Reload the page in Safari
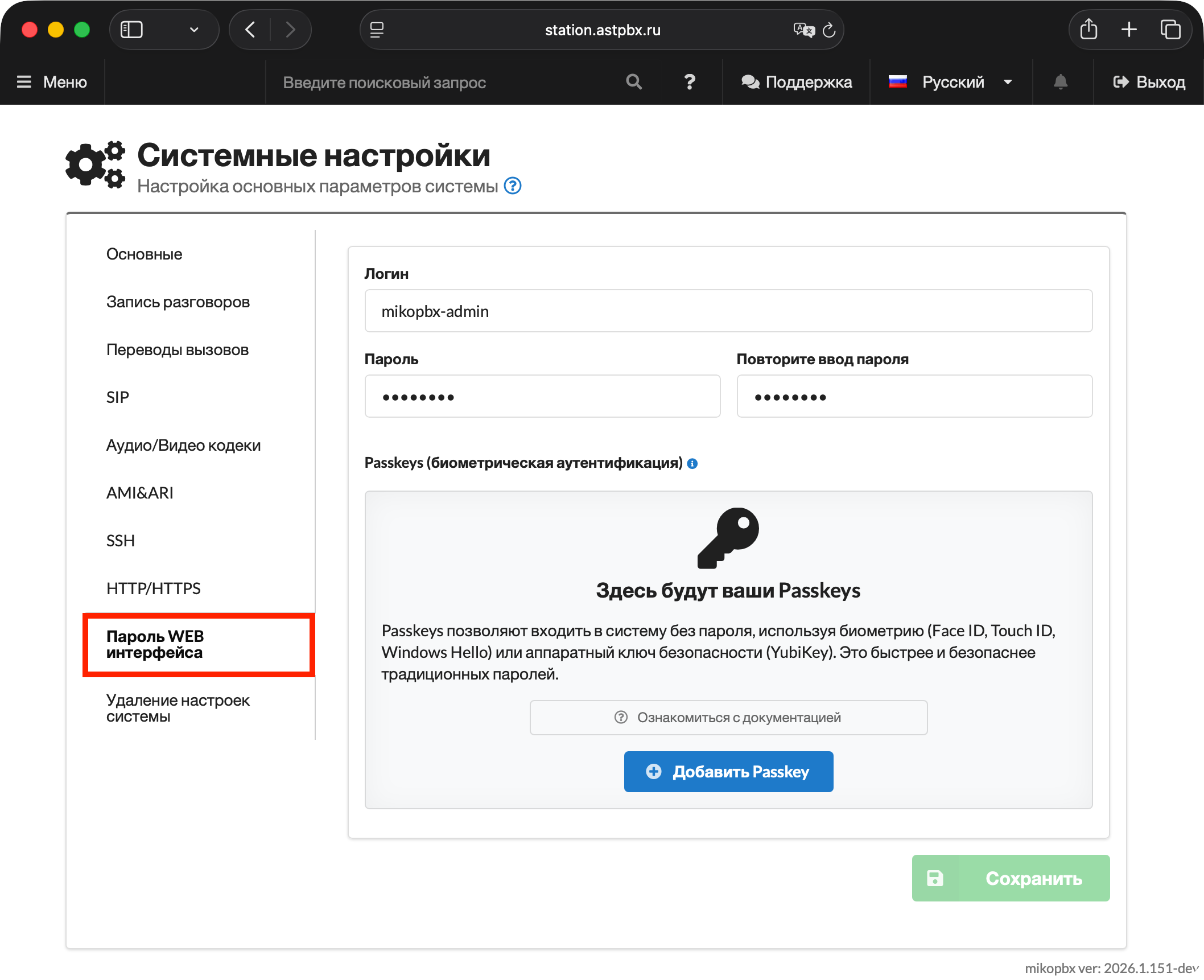Viewport: 1204px width, 980px height. (x=830, y=30)
